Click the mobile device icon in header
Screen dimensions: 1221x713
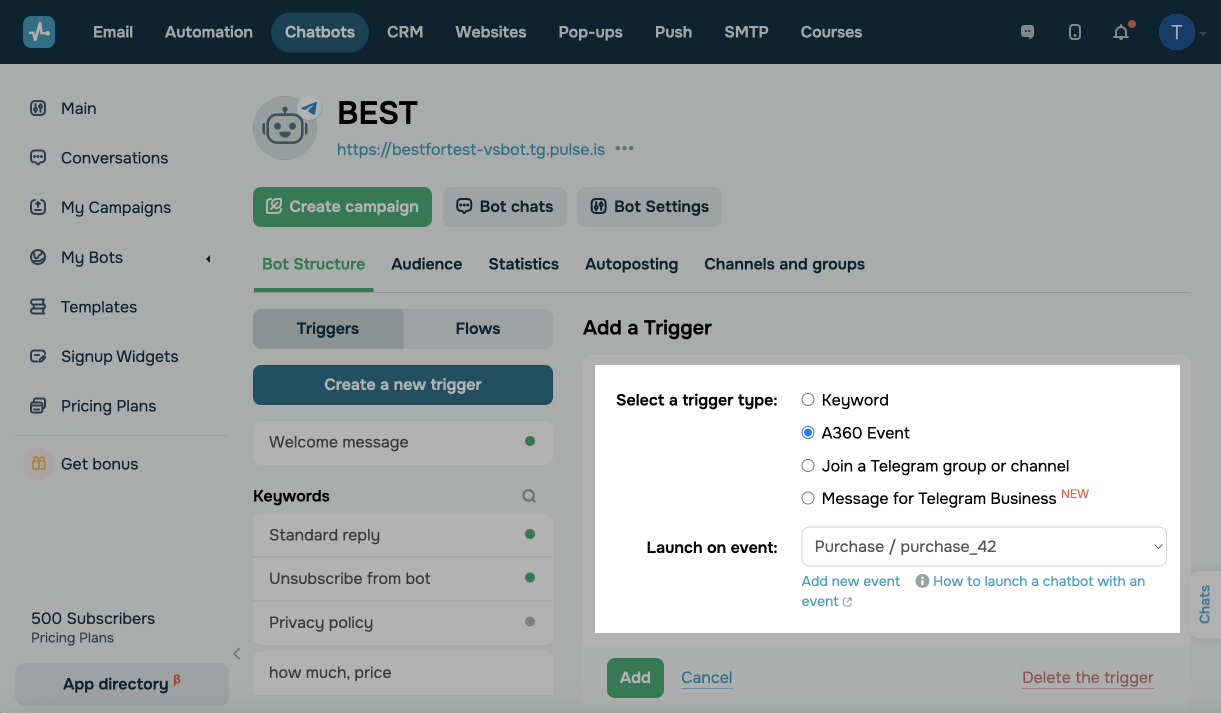(x=1075, y=32)
